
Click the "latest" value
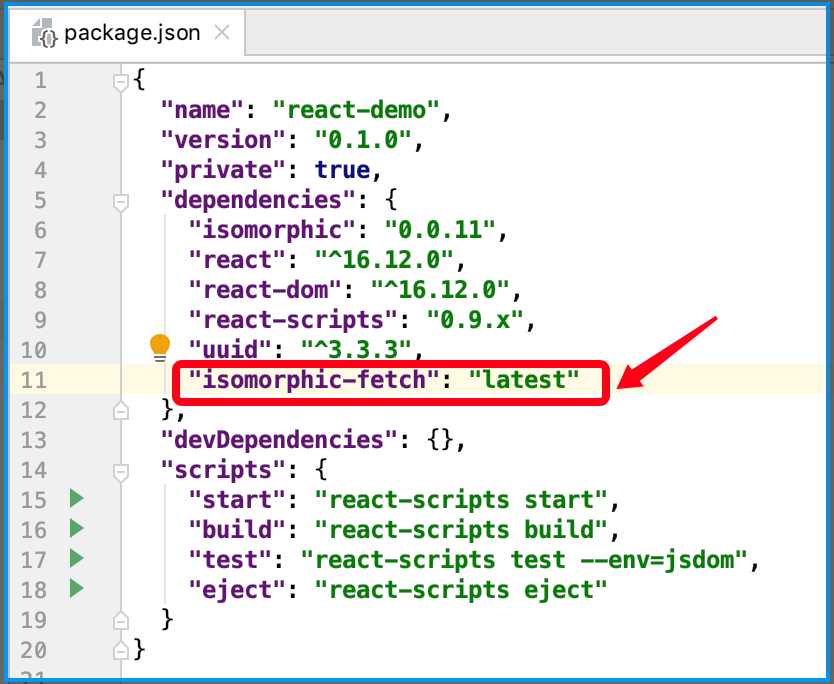pyautogui.click(x=523, y=380)
